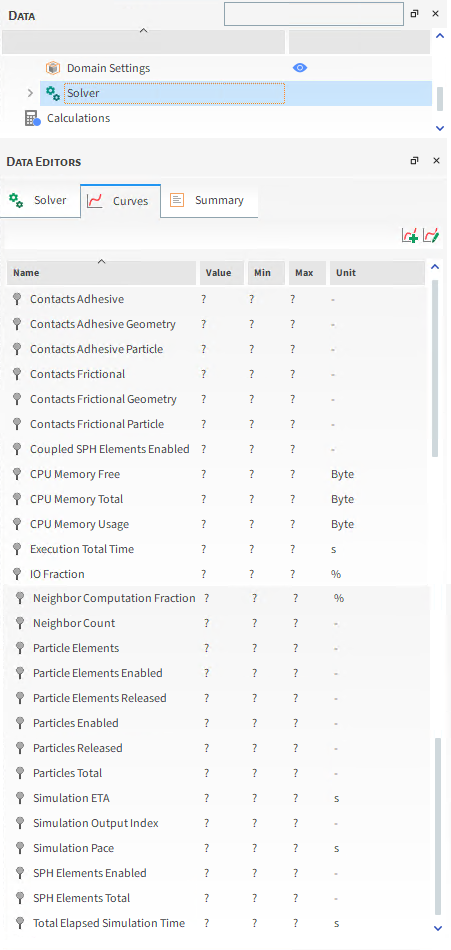Undock the Data Editors panel
Image resolution: width=451 pixels, height=950 pixels.
pyautogui.click(x=415, y=161)
